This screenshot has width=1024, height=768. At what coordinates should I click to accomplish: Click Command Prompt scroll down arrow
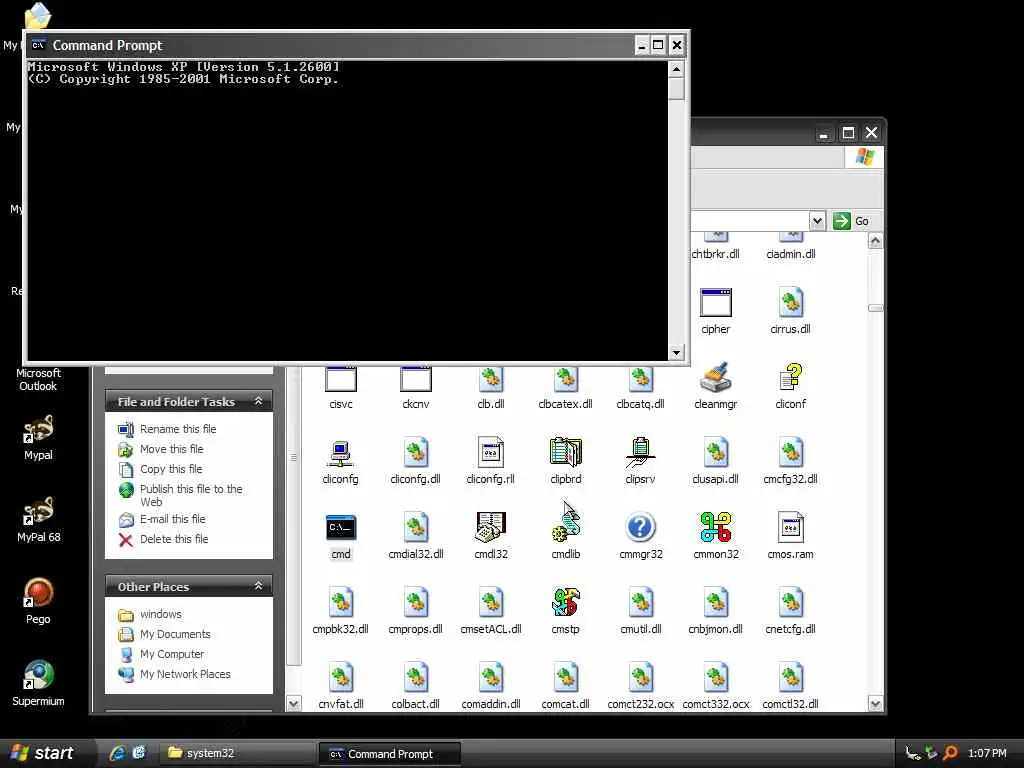click(676, 353)
